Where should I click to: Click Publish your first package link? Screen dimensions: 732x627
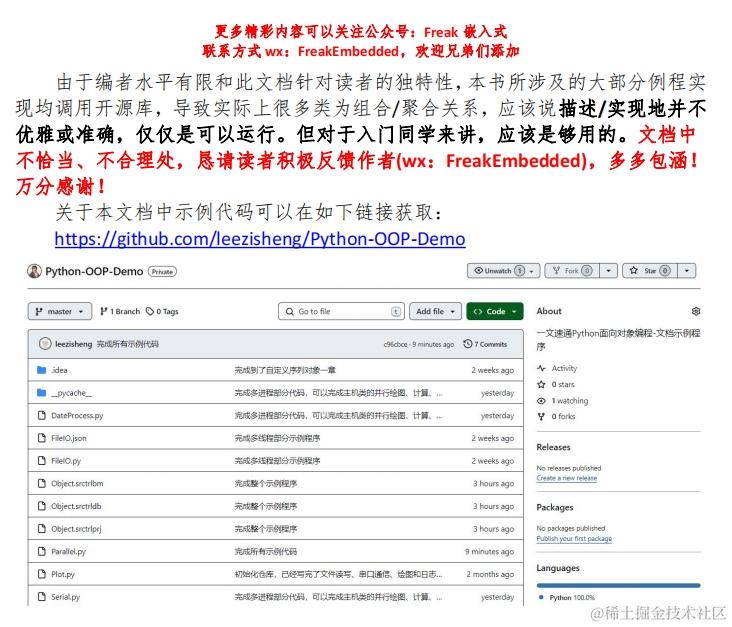[x=574, y=539]
